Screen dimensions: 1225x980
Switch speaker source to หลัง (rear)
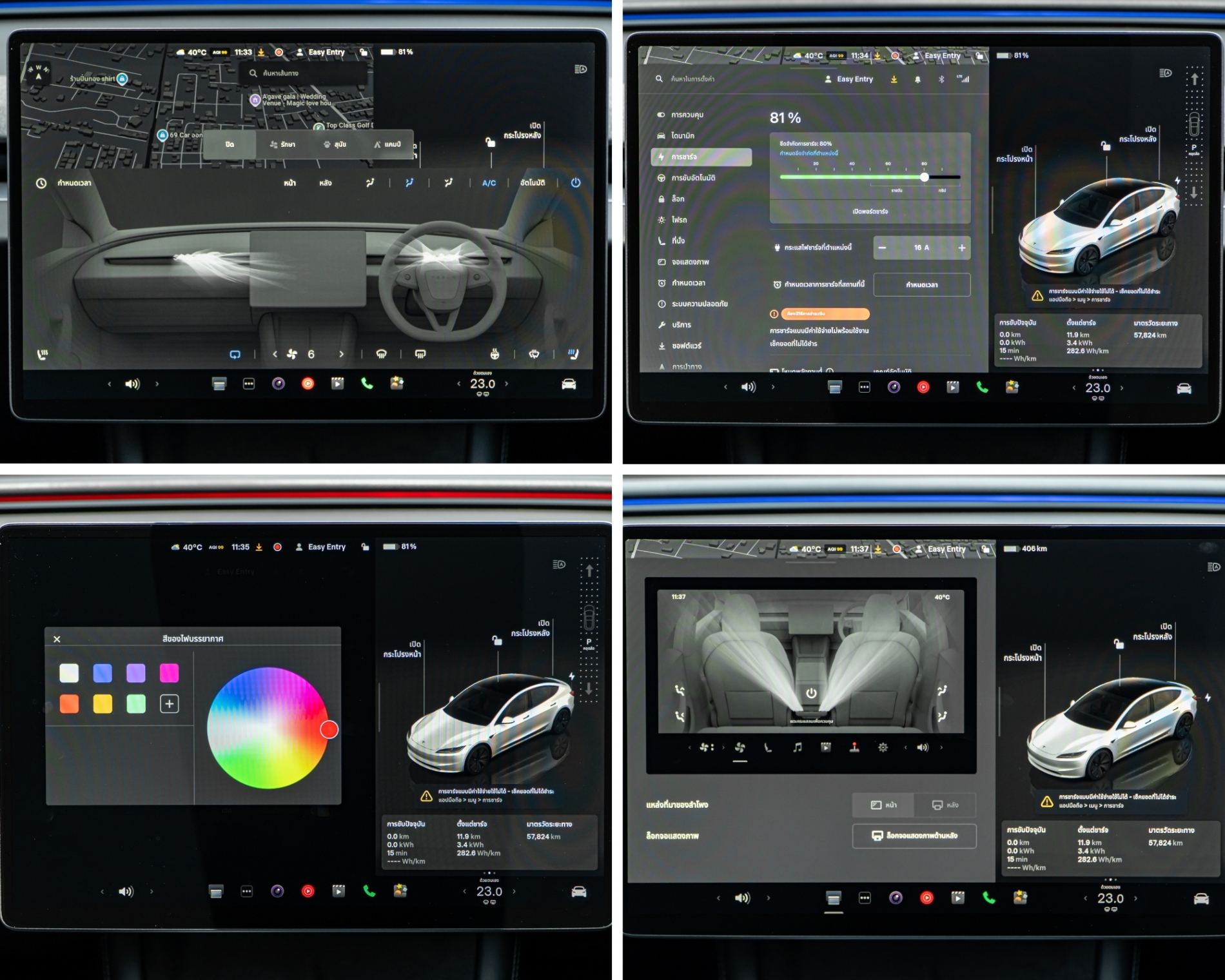coord(945,805)
